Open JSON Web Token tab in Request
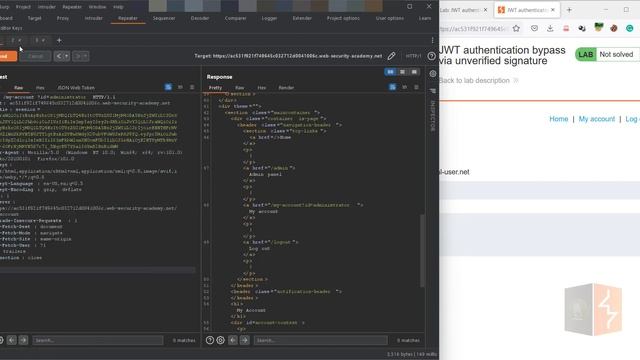Viewport: 640px width, 360px height. 76,88
